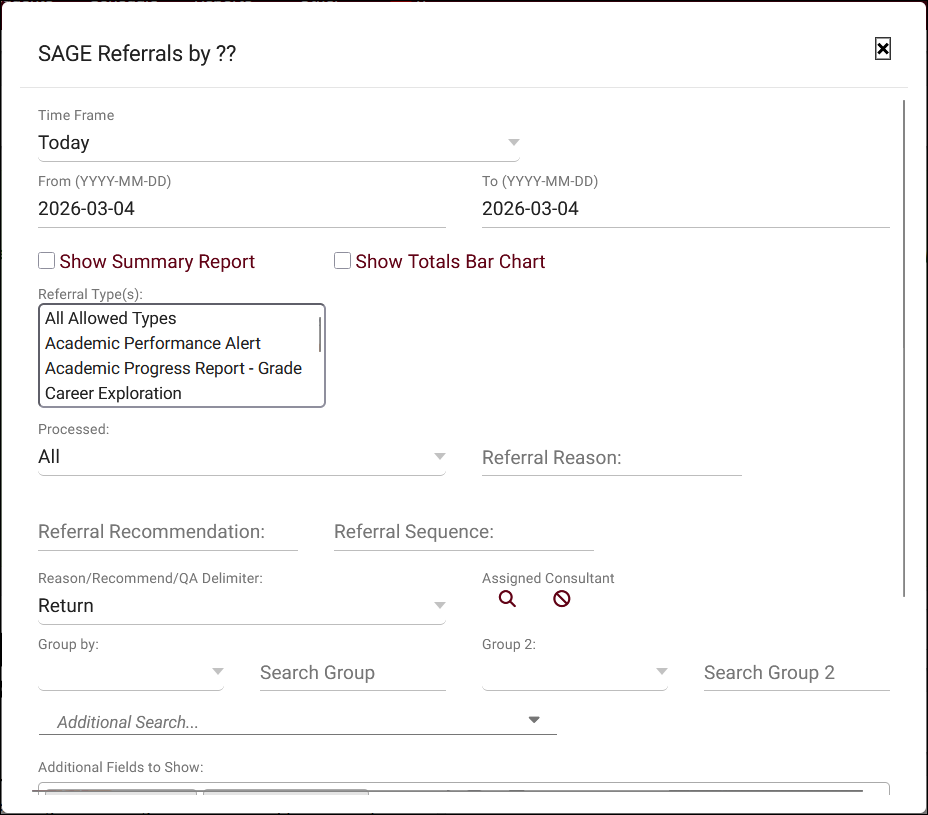Clear the Assigned Consultant selection
The image size is (928, 815).
tap(561, 599)
